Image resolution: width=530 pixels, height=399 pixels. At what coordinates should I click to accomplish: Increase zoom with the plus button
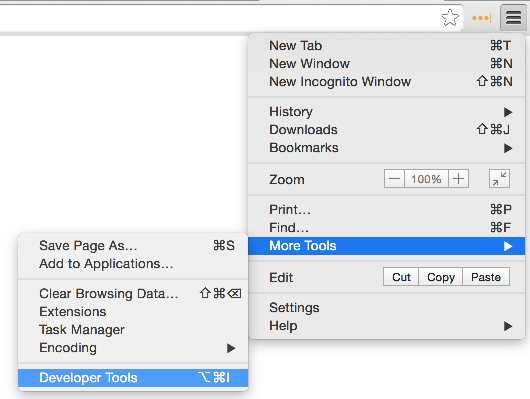tap(458, 179)
